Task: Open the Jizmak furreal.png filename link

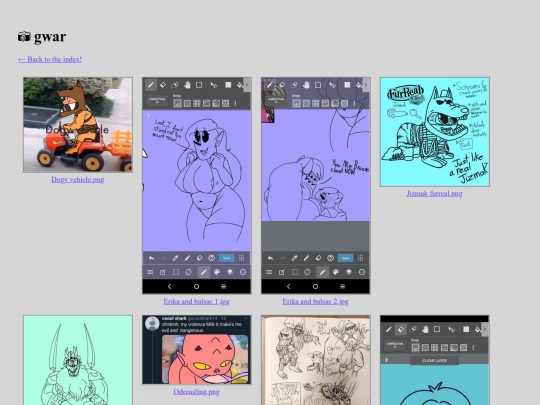Action: pyautogui.click(x=434, y=194)
